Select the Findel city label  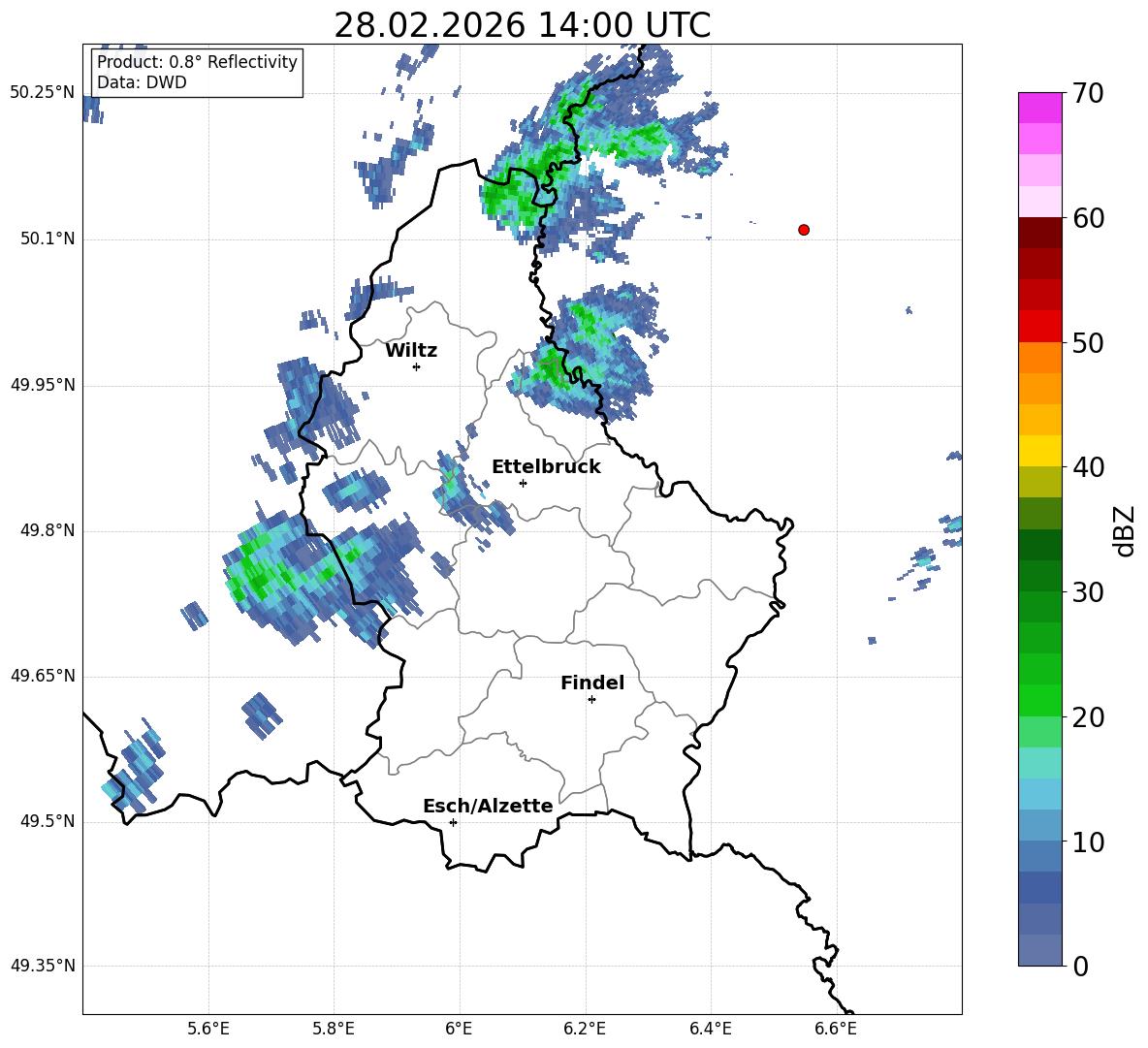(x=592, y=683)
